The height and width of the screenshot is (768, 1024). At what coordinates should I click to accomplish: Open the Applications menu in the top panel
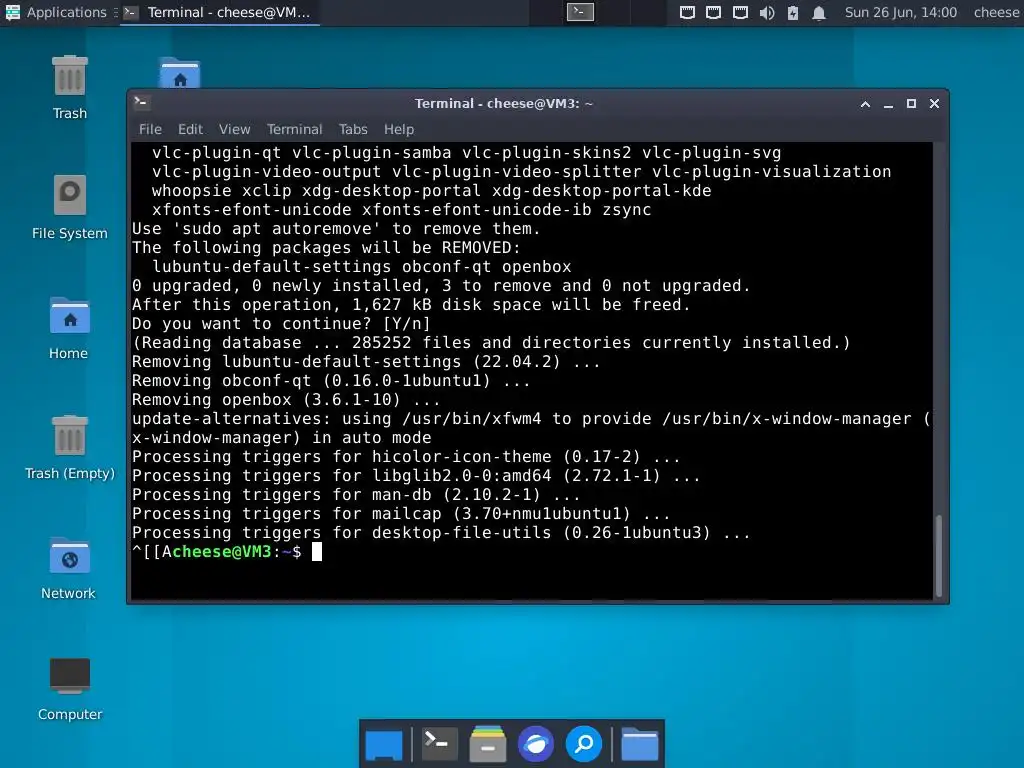(x=56, y=12)
